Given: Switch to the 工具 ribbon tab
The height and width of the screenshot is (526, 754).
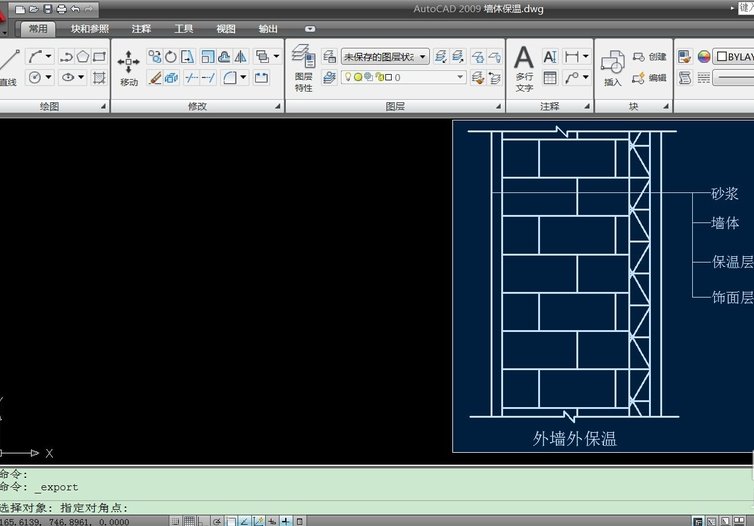Looking at the screenshot, I should (x=184, y=29).
